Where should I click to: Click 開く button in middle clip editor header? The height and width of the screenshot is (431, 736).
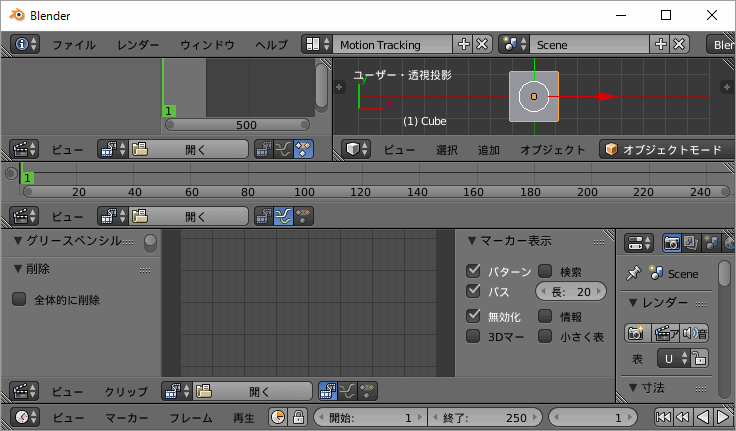188,216
